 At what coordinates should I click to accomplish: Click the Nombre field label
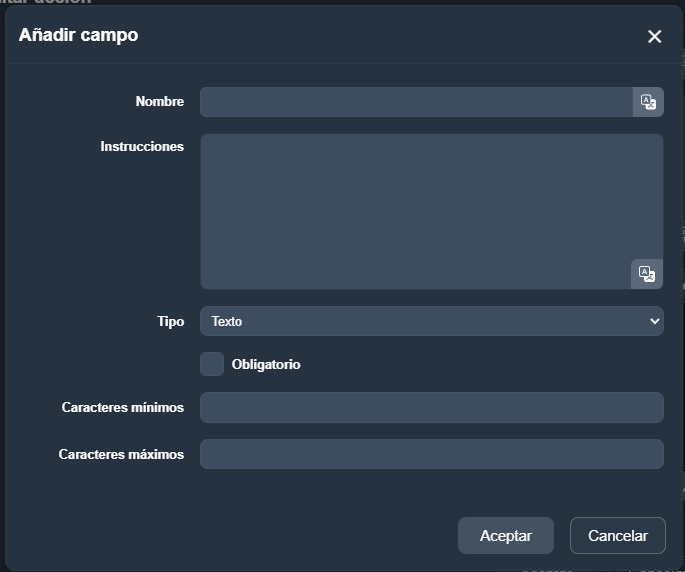pos(160,102)
